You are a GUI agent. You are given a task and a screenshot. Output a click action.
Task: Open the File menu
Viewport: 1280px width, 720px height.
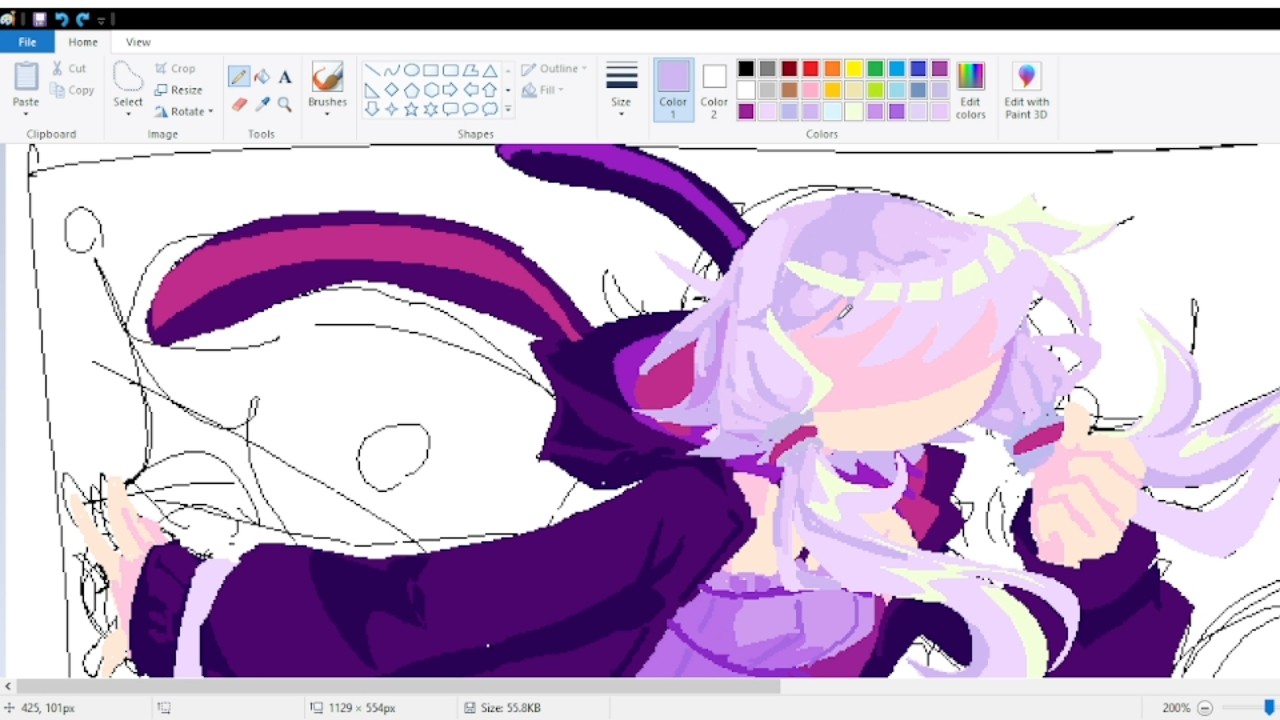[27, 42]
